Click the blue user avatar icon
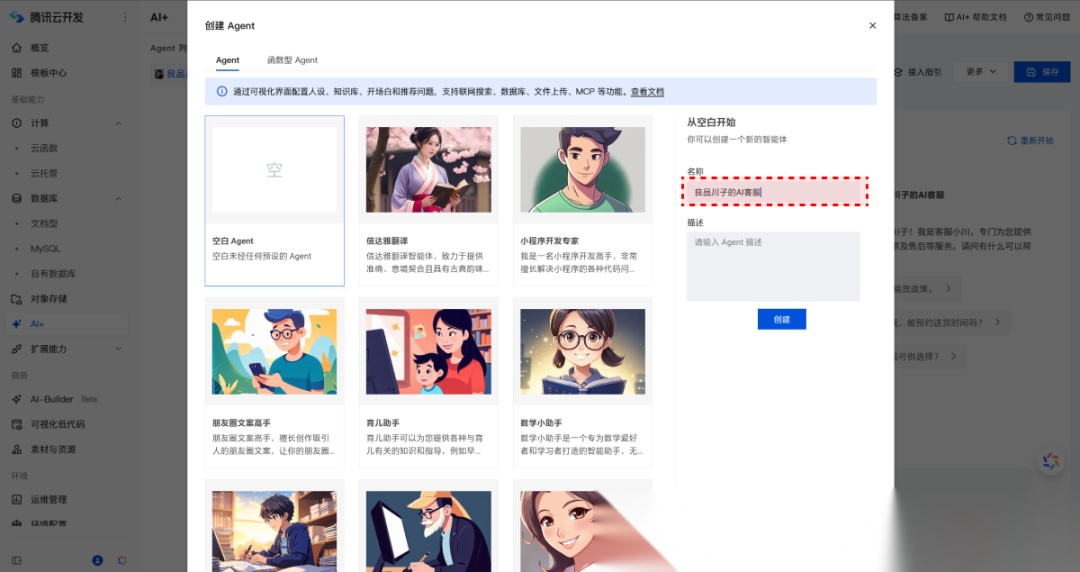The height and width of the screenshot is (572, 1080). (x=98, y=560)
